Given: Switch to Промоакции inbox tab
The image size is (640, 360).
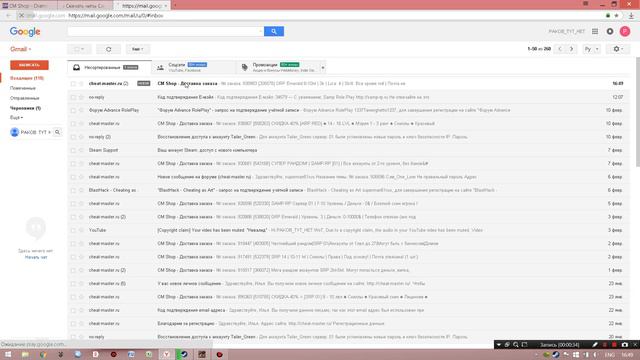Looking at the screenshot, I should point(278,67).
